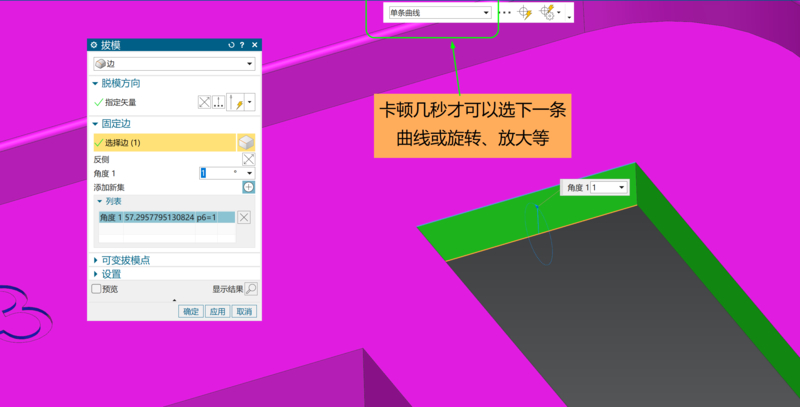
Task: Select the 角度 1 57.2957795130824 list row
Action: pyautogui.click(x=167, y=217)
